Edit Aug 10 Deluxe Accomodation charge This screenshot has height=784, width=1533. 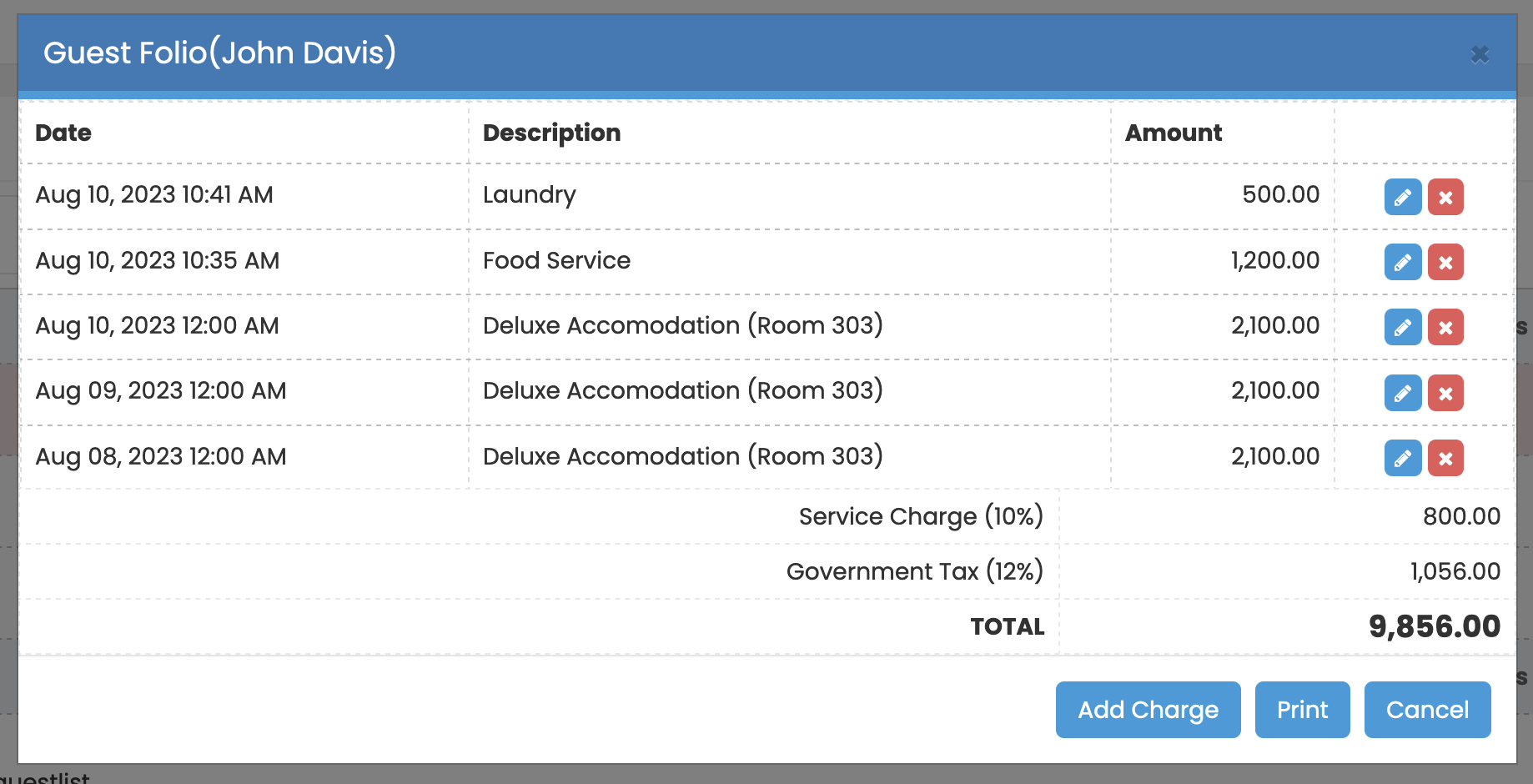click(1402, 328)
